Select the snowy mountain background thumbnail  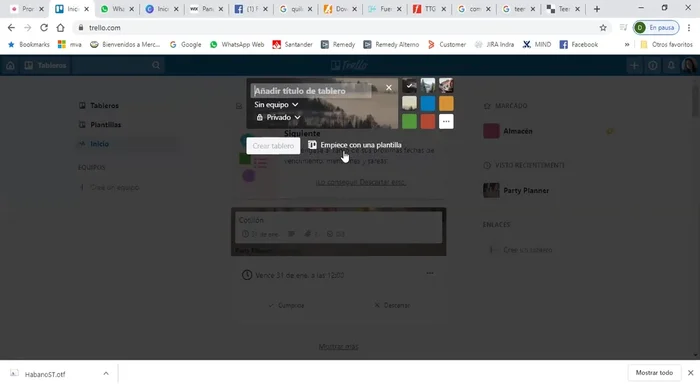(428, 85)
